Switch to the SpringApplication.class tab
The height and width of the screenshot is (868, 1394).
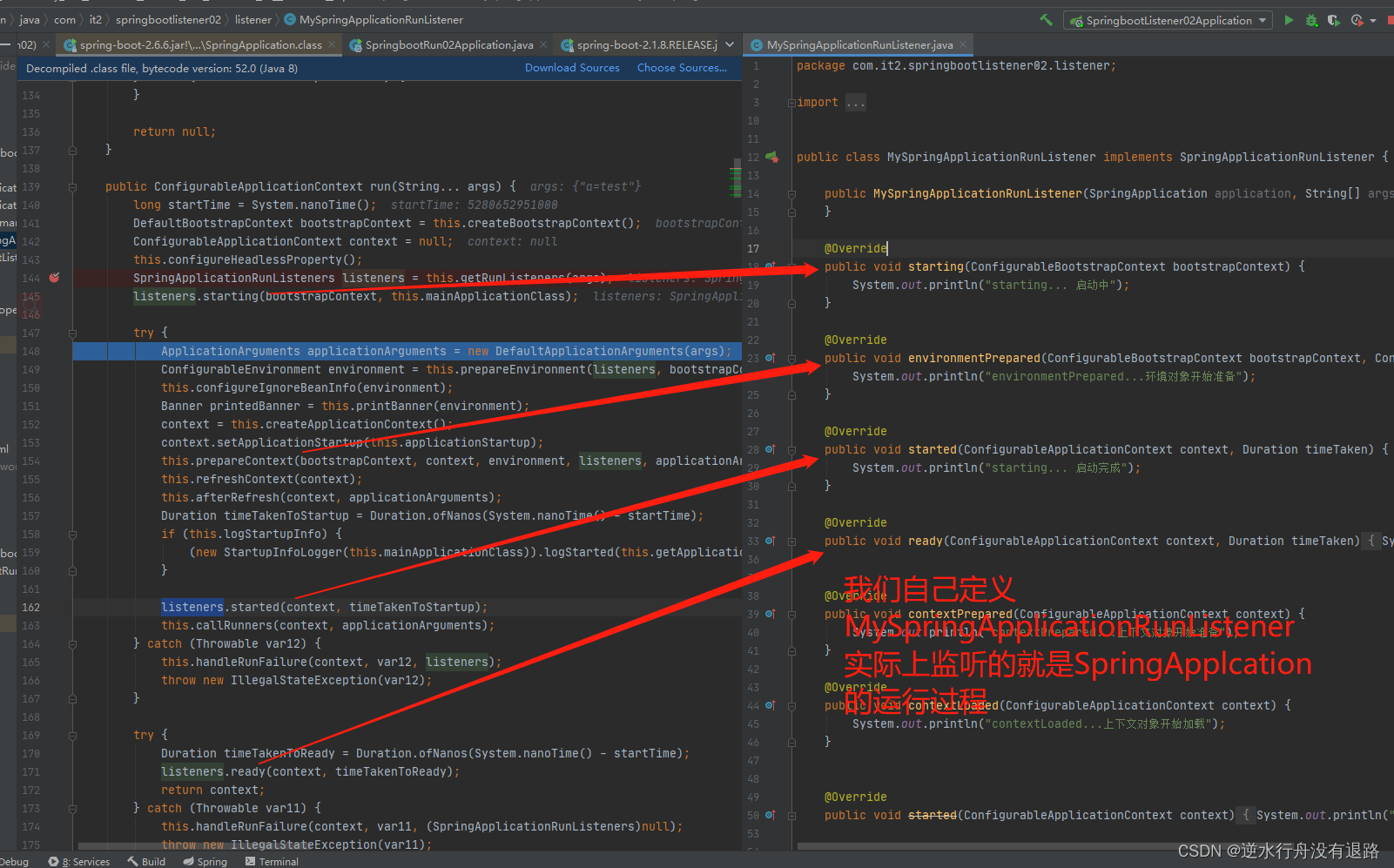pyautogui.click(x=200, y=45)
